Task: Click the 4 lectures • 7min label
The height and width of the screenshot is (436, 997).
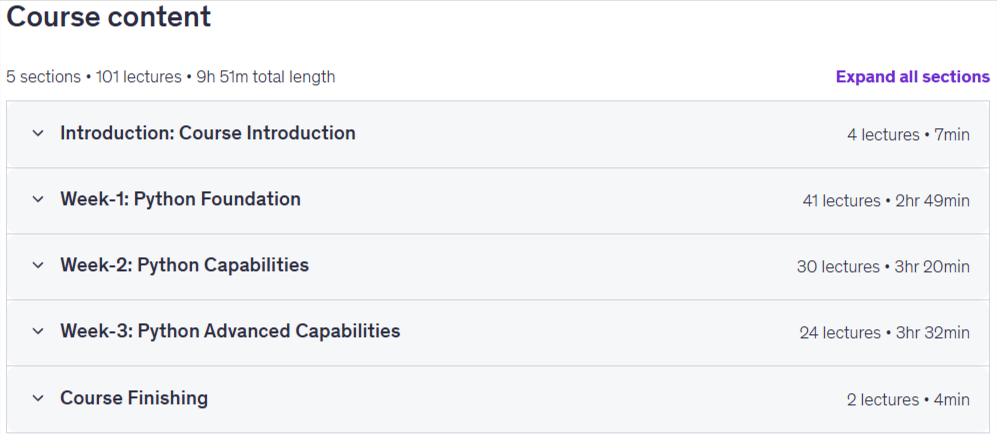Action: coord(908,135)
